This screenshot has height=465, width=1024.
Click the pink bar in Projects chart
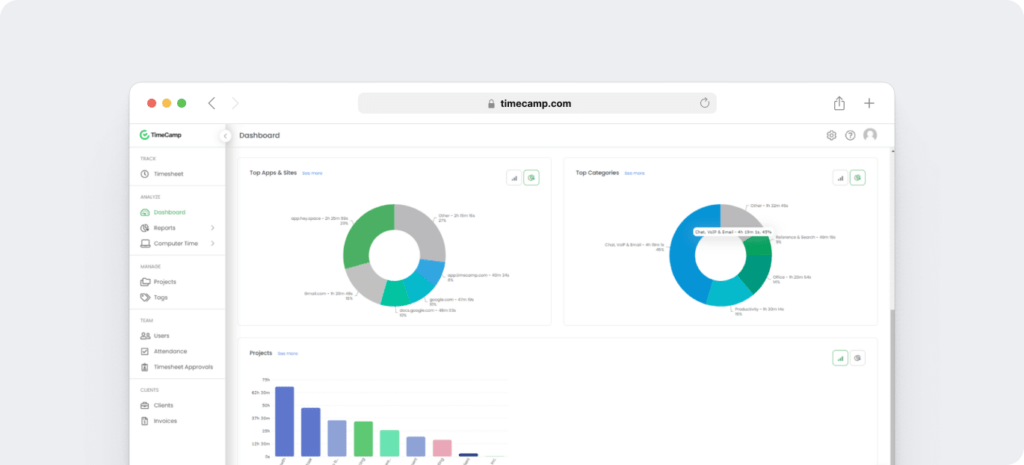coord(442,448)
